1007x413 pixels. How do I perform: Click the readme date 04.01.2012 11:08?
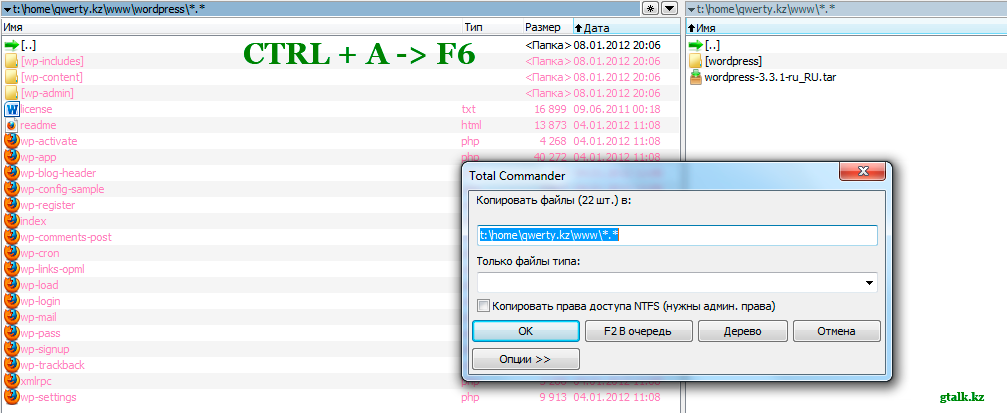click(x=617, y=125)
